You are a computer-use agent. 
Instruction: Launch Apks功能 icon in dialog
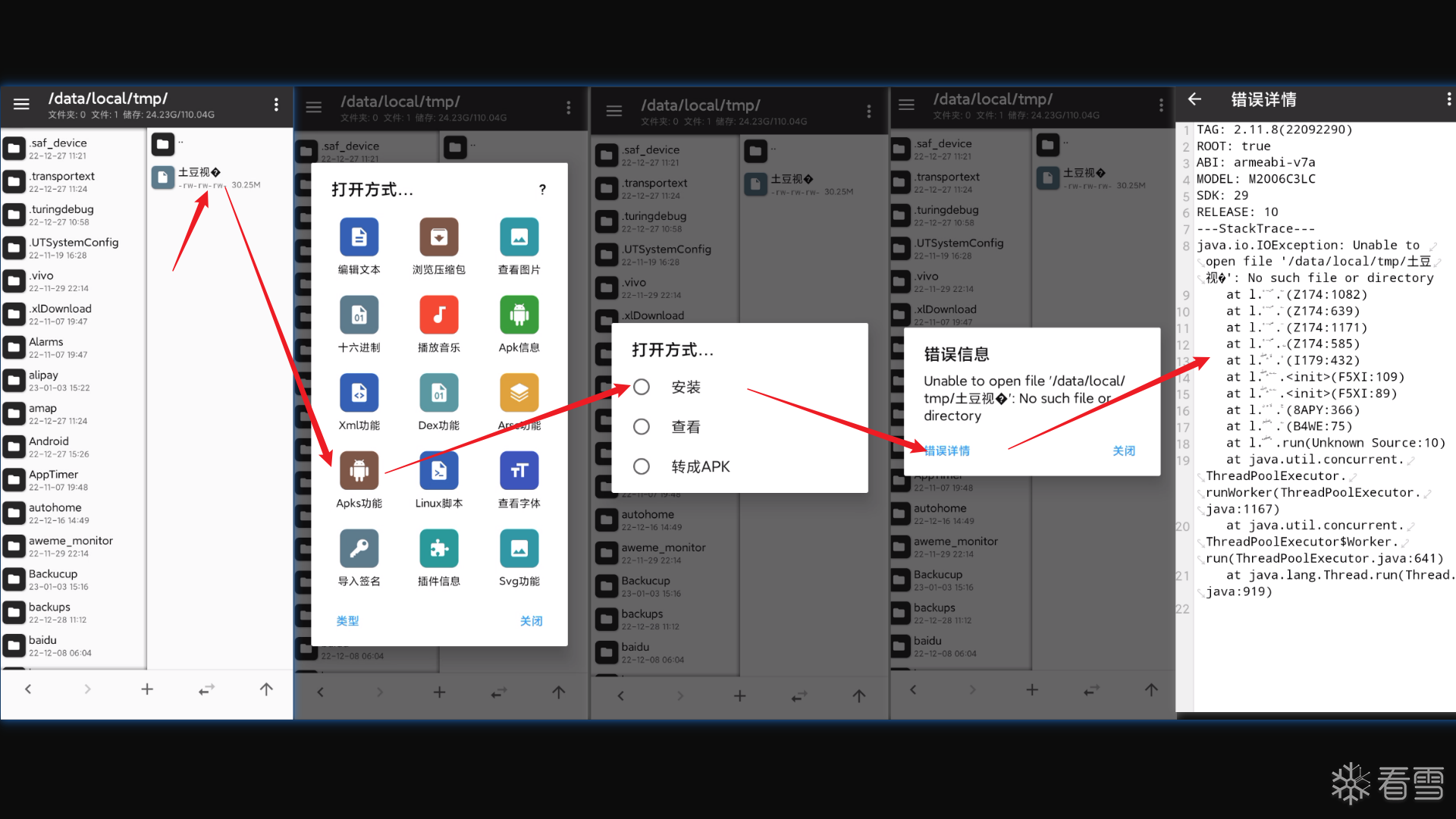coord(359,471)
